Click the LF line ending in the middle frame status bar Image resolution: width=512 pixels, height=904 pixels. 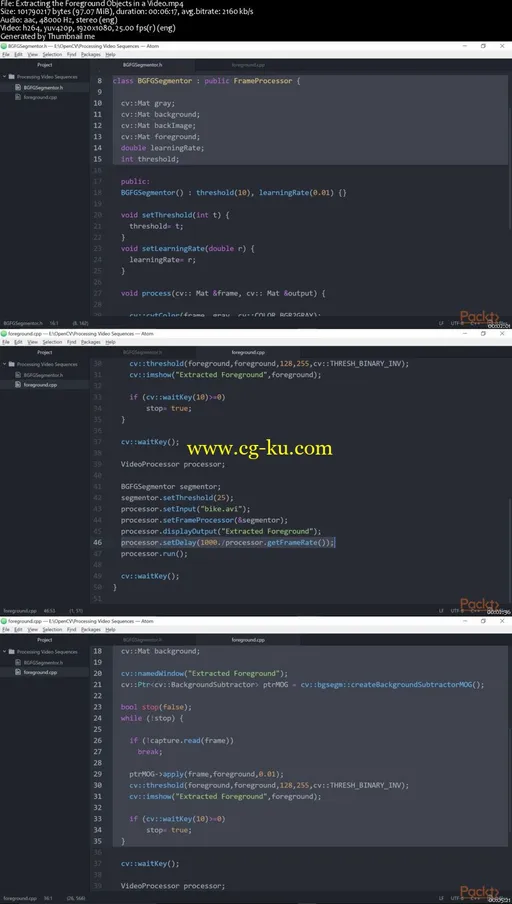click(441, 611)
